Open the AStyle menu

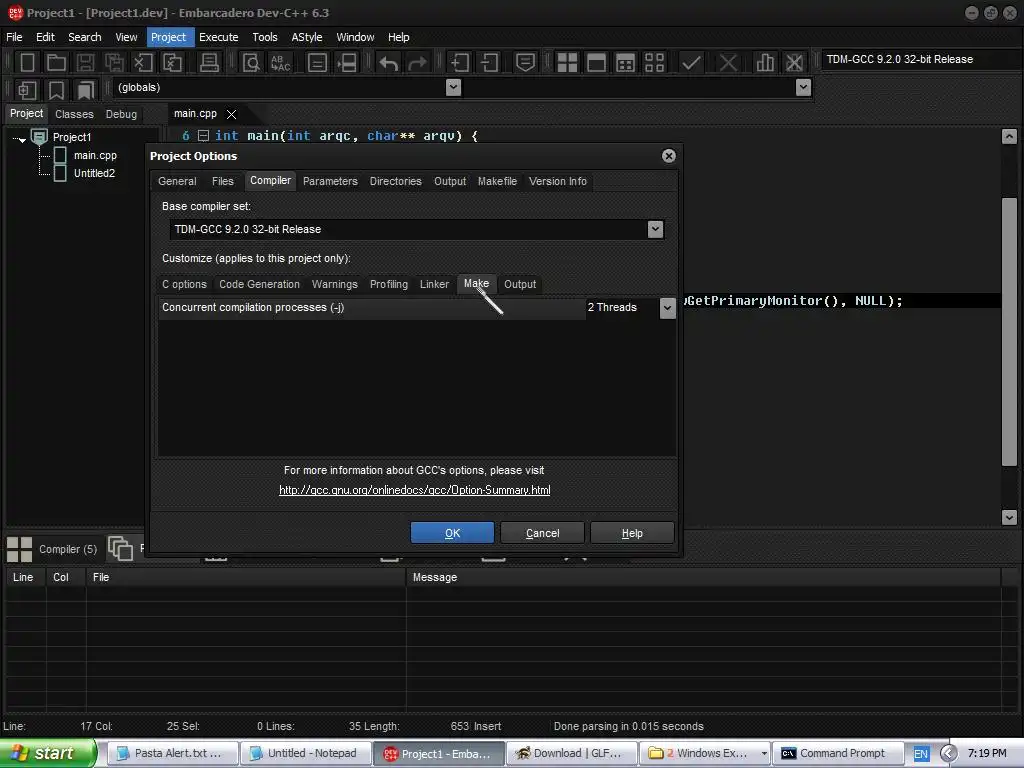(x=306, y=37)
